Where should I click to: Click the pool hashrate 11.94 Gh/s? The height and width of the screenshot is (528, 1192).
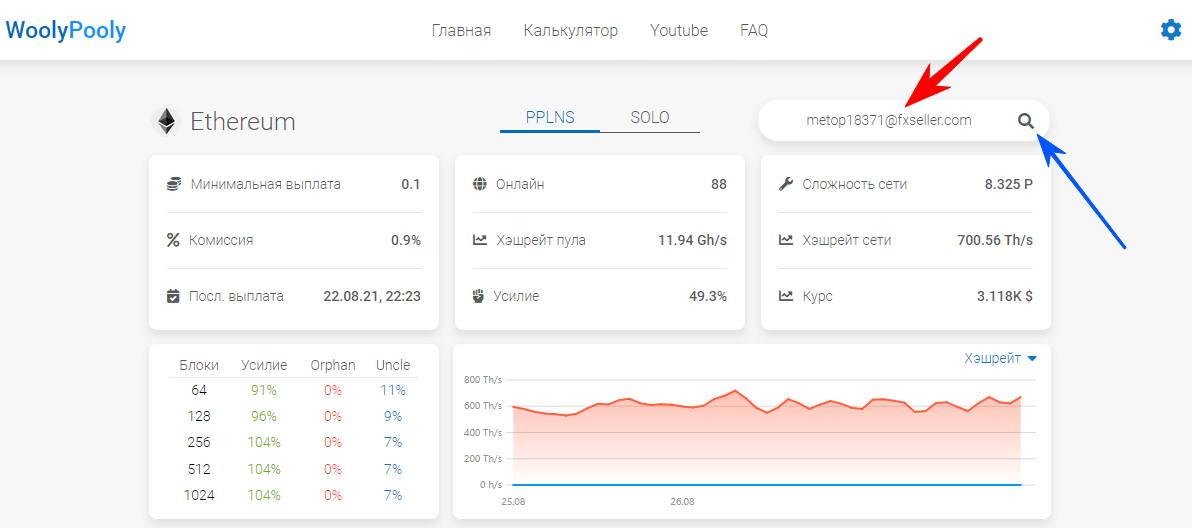tap(693, 240)
